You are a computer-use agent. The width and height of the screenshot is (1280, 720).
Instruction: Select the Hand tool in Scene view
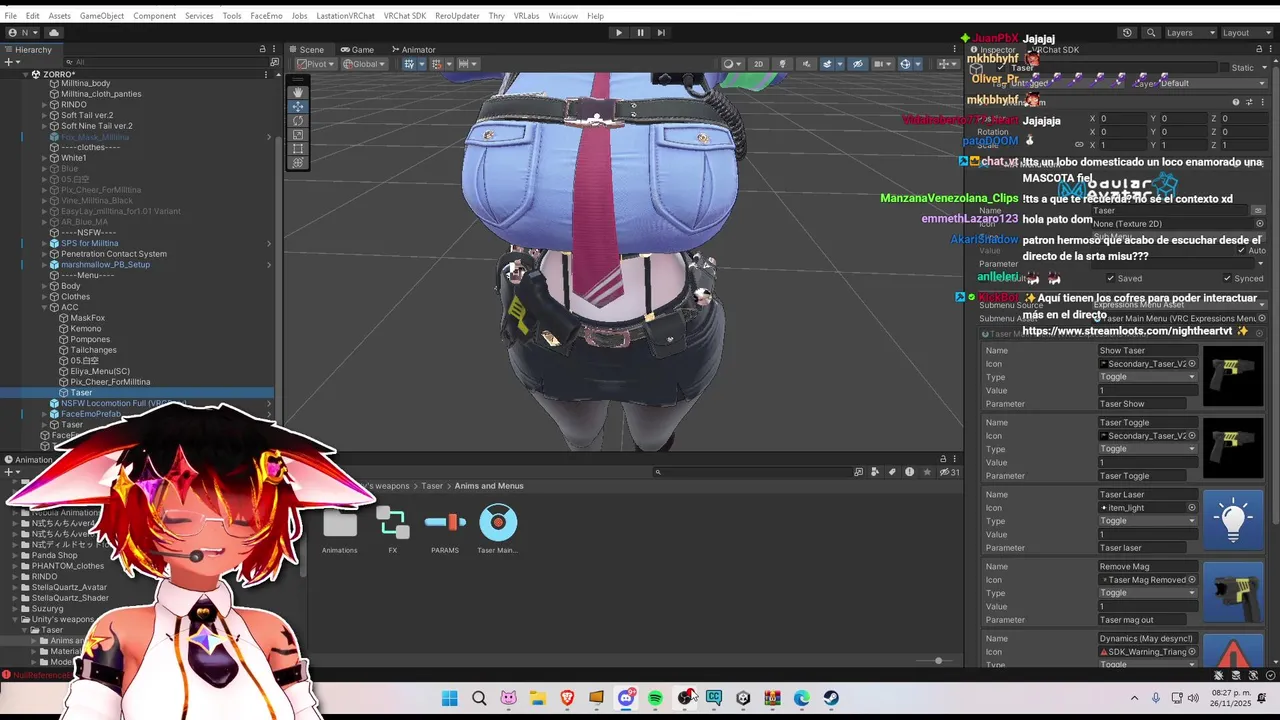(x=298, y=92)
